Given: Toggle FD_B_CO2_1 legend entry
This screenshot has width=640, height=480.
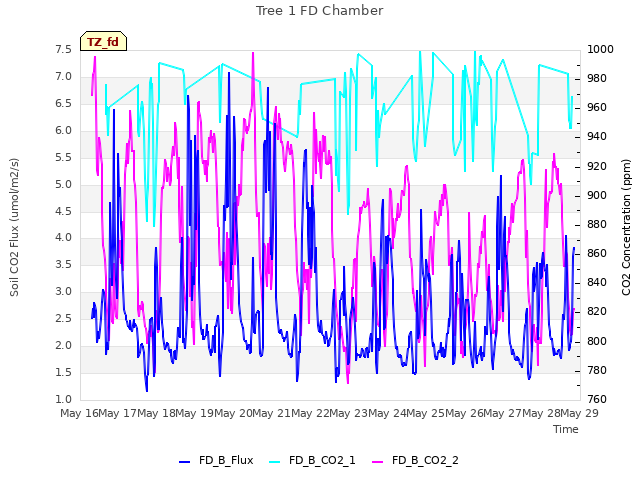Looking at the screenshot, I should tap(312, 460).
